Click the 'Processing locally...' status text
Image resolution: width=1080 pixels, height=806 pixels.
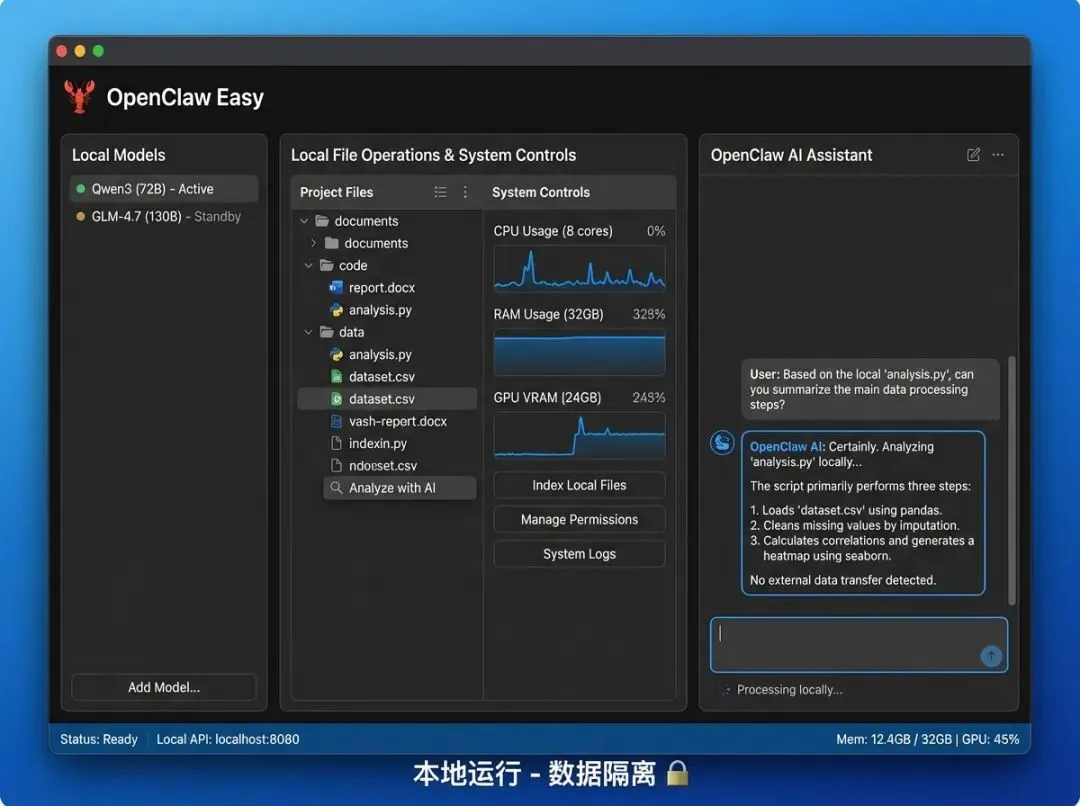point(789,690)
